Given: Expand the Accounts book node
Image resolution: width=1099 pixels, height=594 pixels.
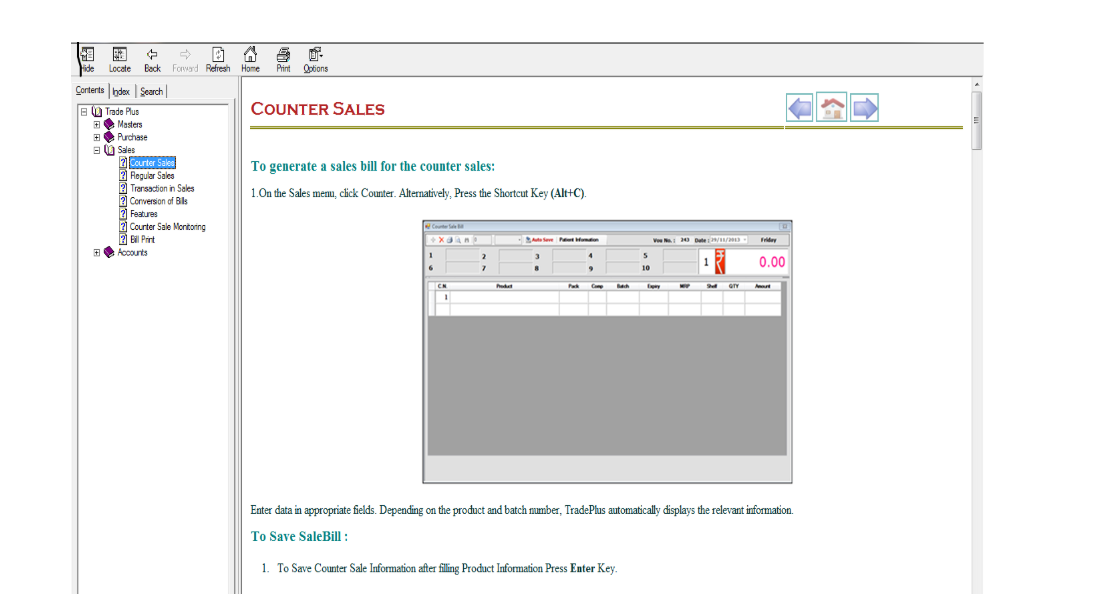Looking at the screenshot, I should pyautogui.click(x=97, y=252).
